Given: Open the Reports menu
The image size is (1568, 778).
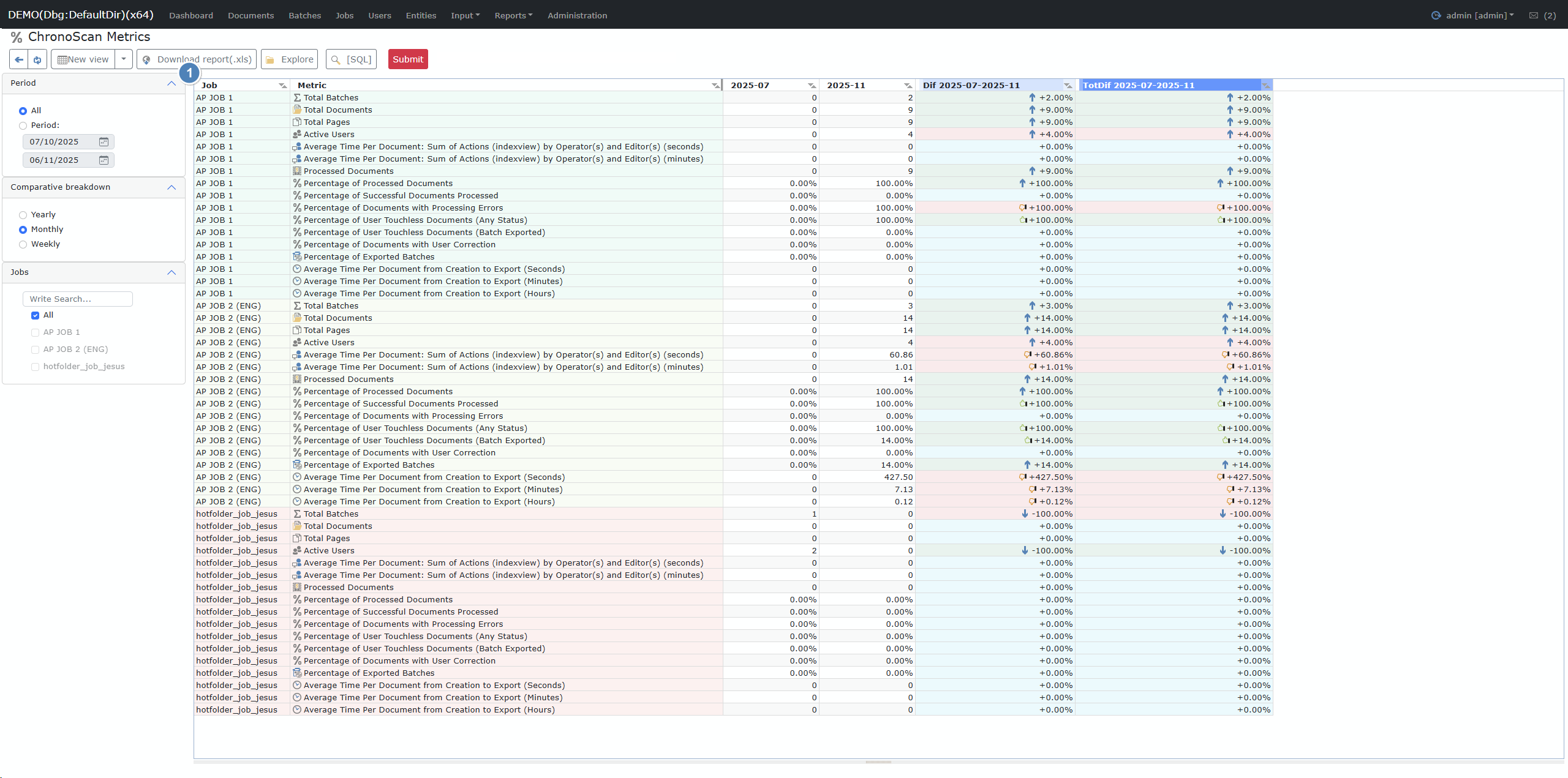Looking at the screenshot, I should pyautogui.click(x=513, y=15).
